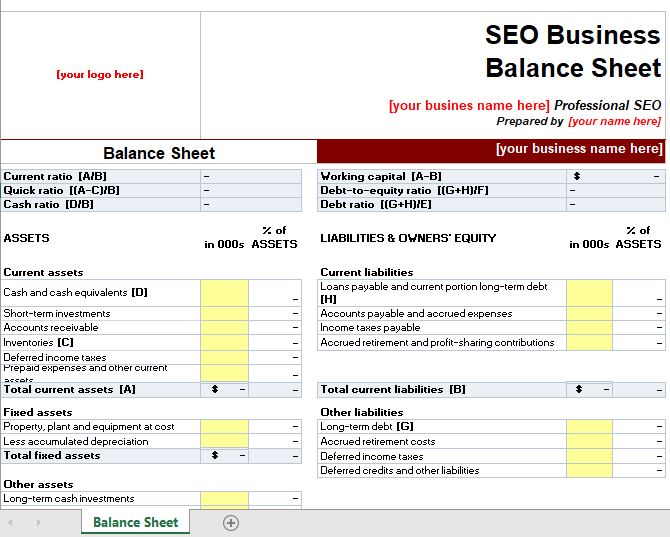Click the 'Other liabilities' heading
670x537 pixels.
(361, 412)
